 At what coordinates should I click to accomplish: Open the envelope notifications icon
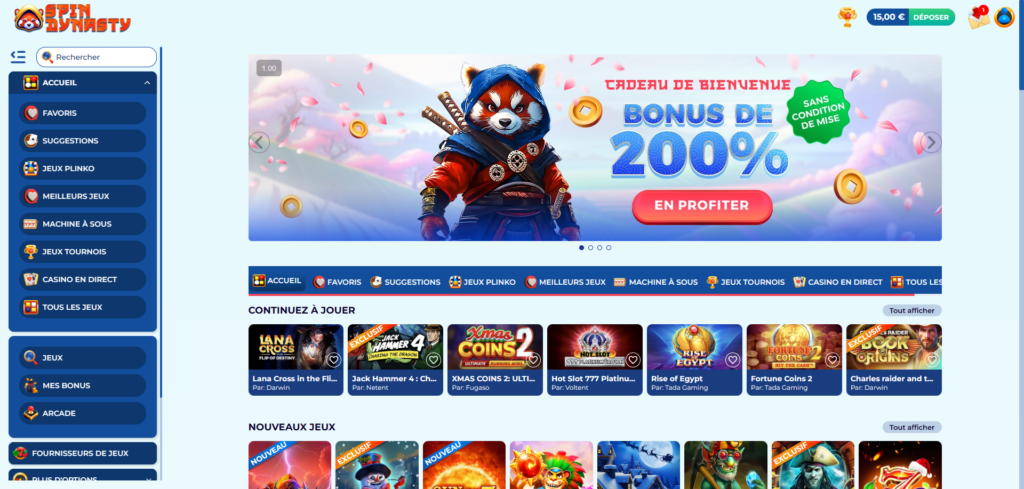[x=978, y=18]
